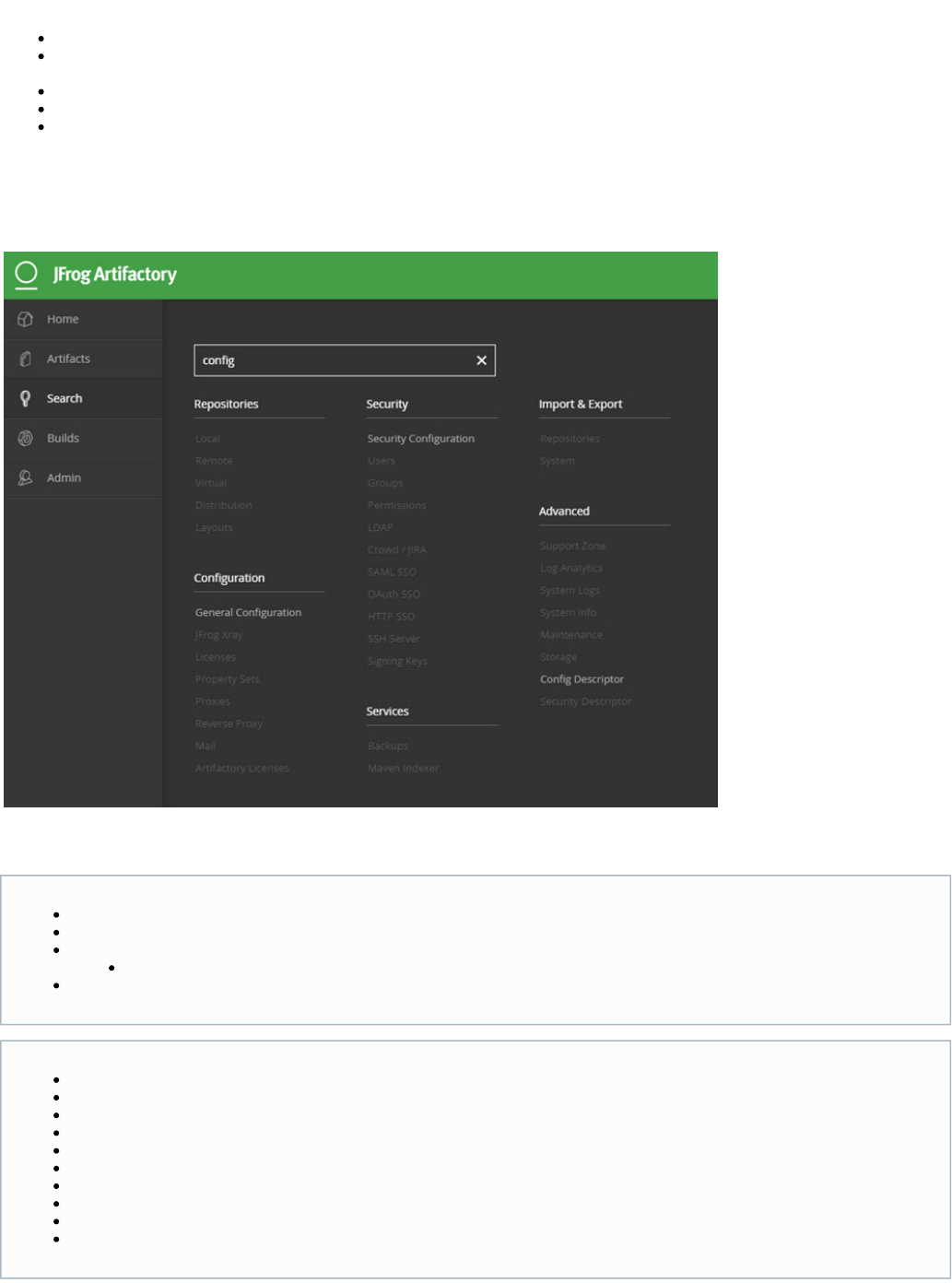Click the Import & Export section heading
This screenshot has height=1283, width=952.
581,404
